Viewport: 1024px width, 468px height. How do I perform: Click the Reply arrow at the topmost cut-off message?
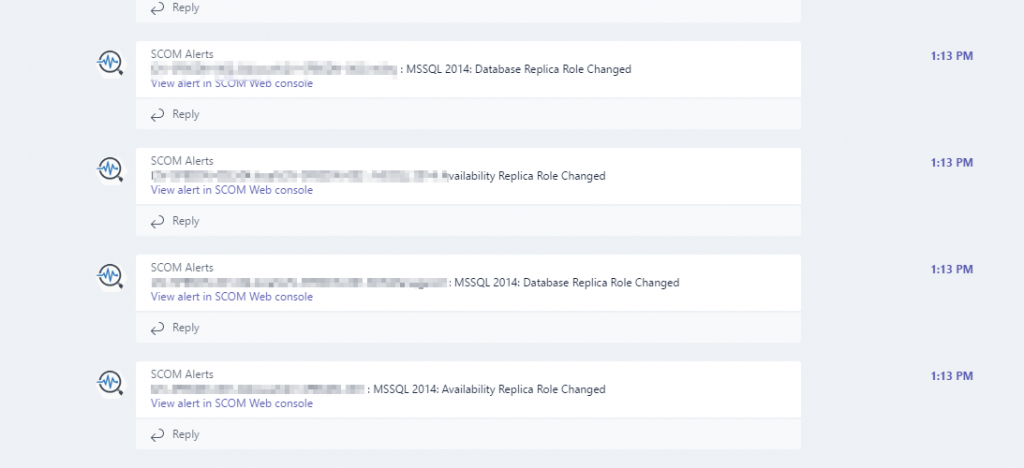[175, 8]
